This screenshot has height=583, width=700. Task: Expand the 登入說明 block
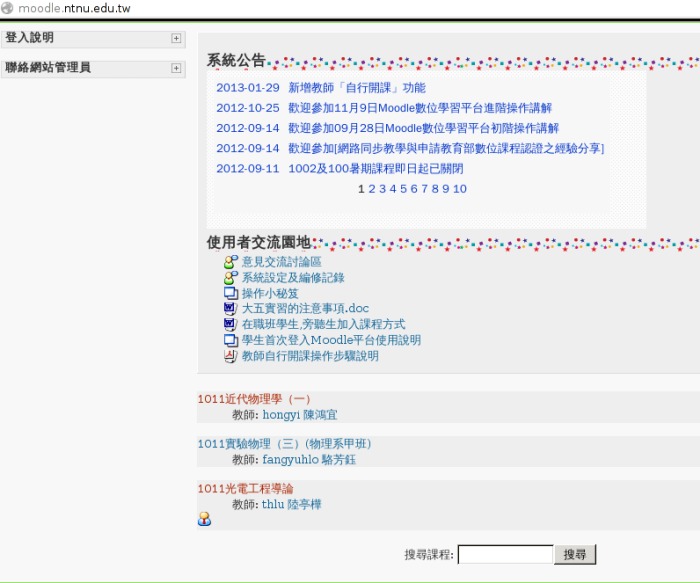176,38
